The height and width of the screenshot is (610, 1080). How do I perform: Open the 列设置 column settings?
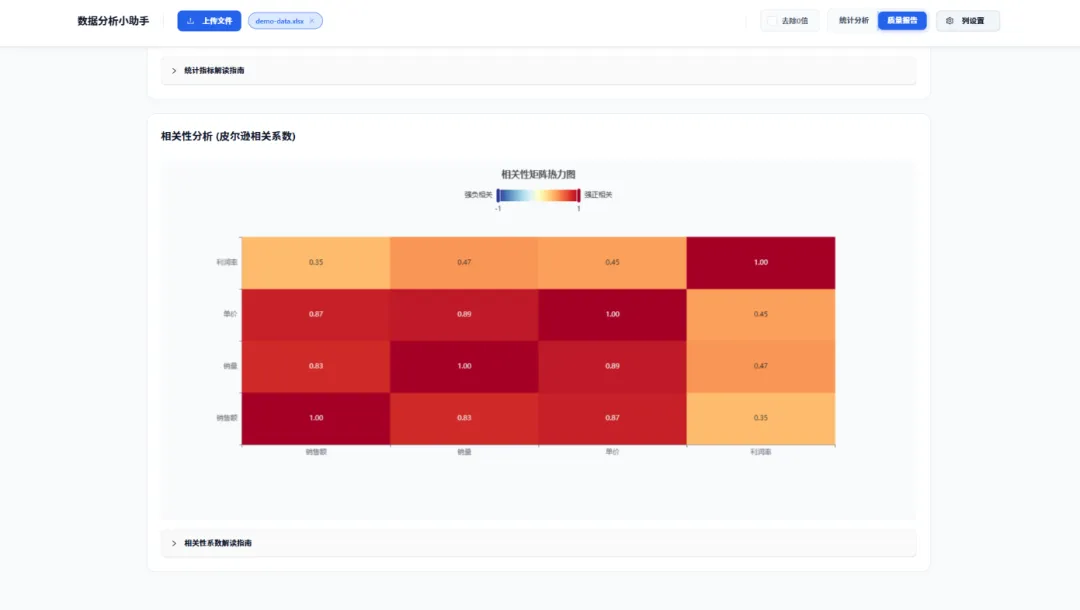click(x=967, y=21)
